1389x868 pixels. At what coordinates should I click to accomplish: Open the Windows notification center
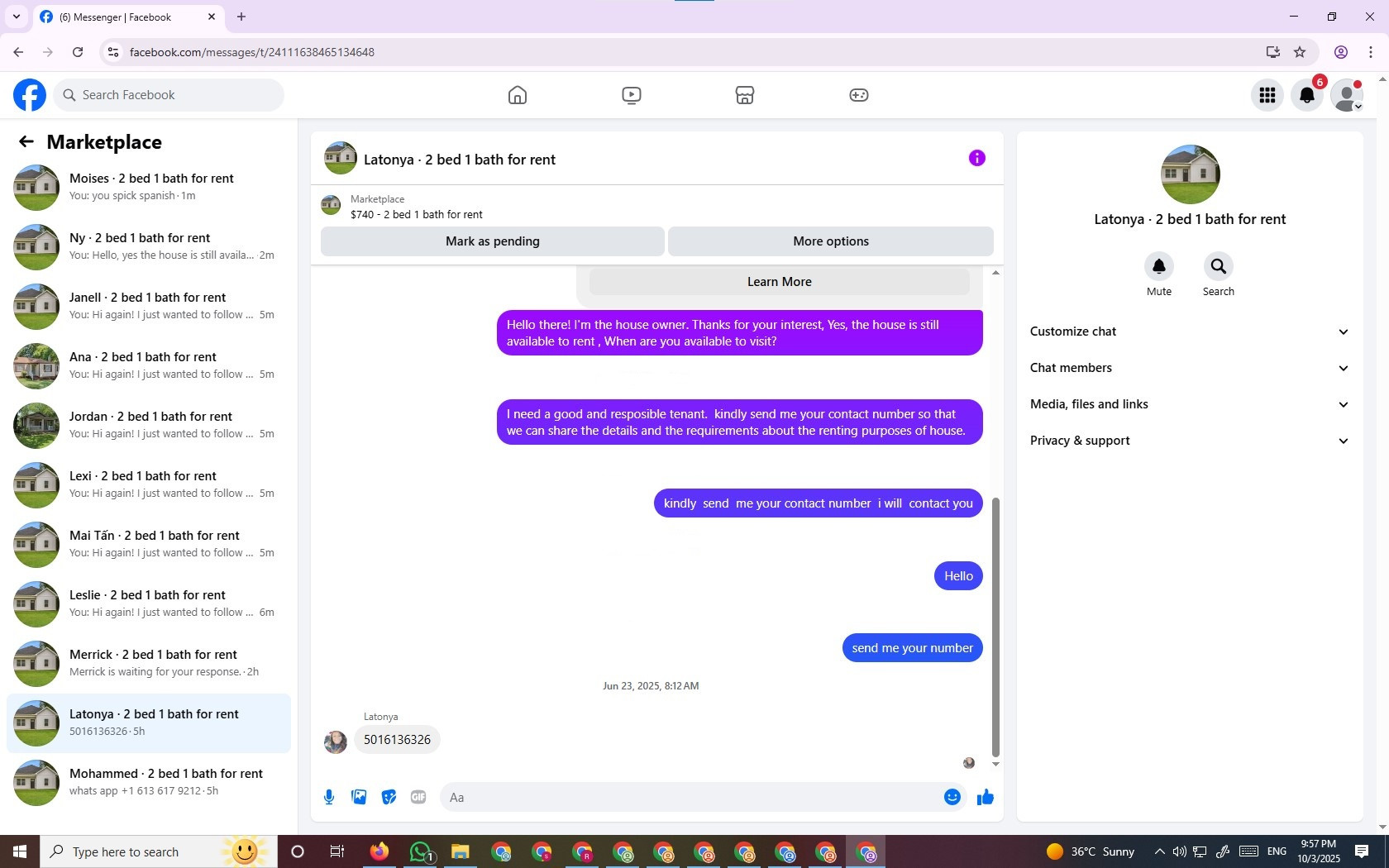click(x=1362, y=851)
